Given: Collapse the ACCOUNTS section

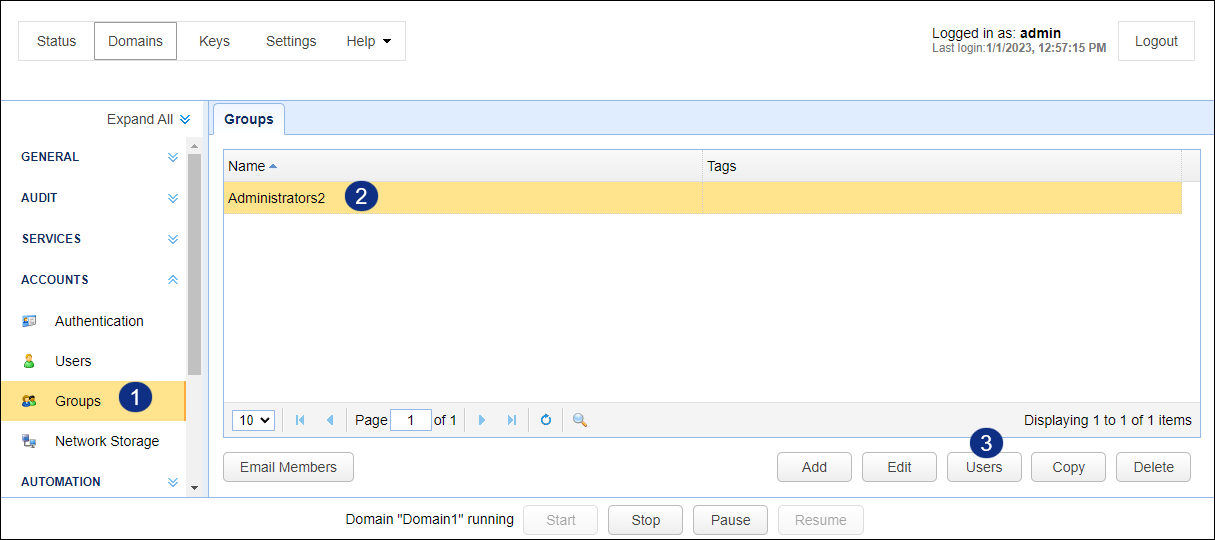Looking at the screenshot, I should coord(173,280).
